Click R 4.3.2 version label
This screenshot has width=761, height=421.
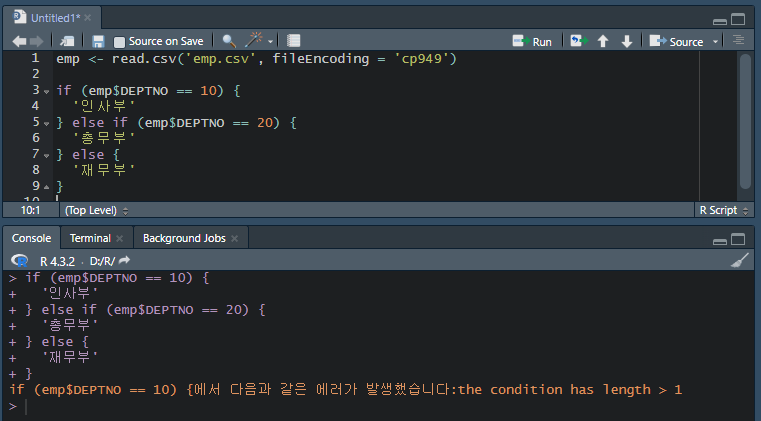coord(57,261)
